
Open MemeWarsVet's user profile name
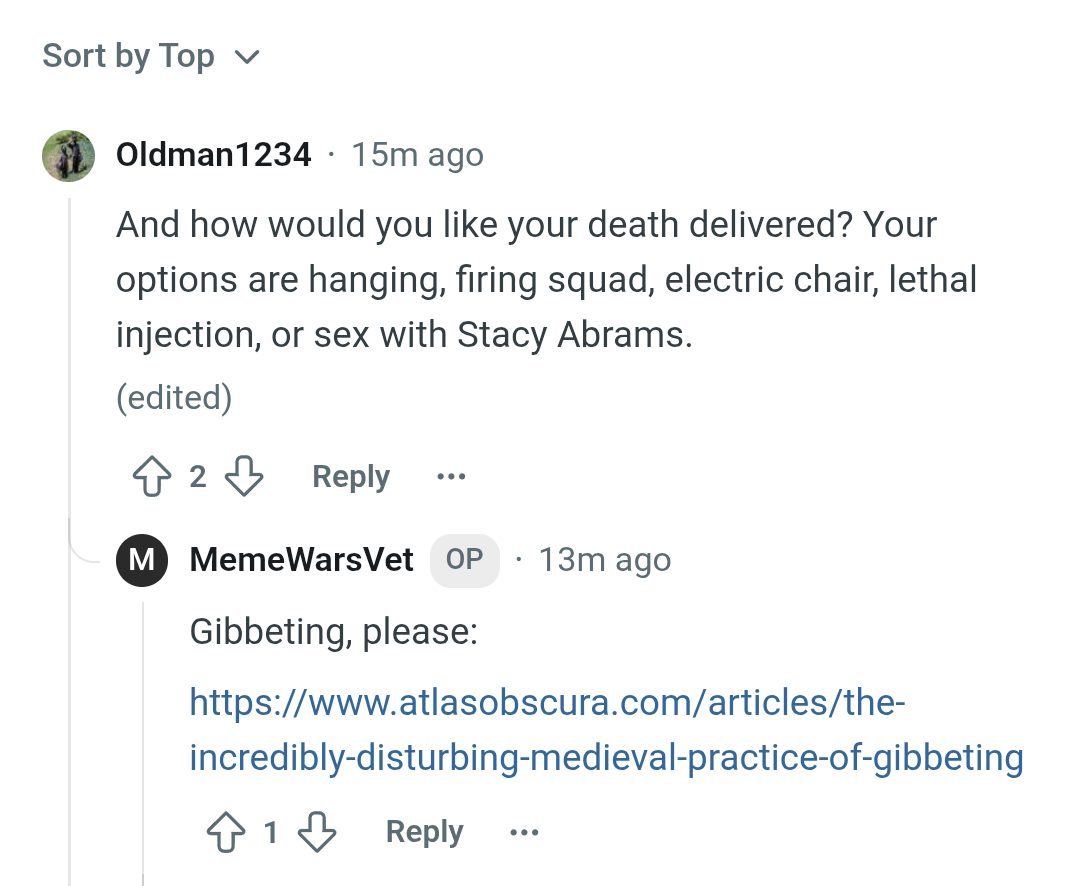[301, 560]
